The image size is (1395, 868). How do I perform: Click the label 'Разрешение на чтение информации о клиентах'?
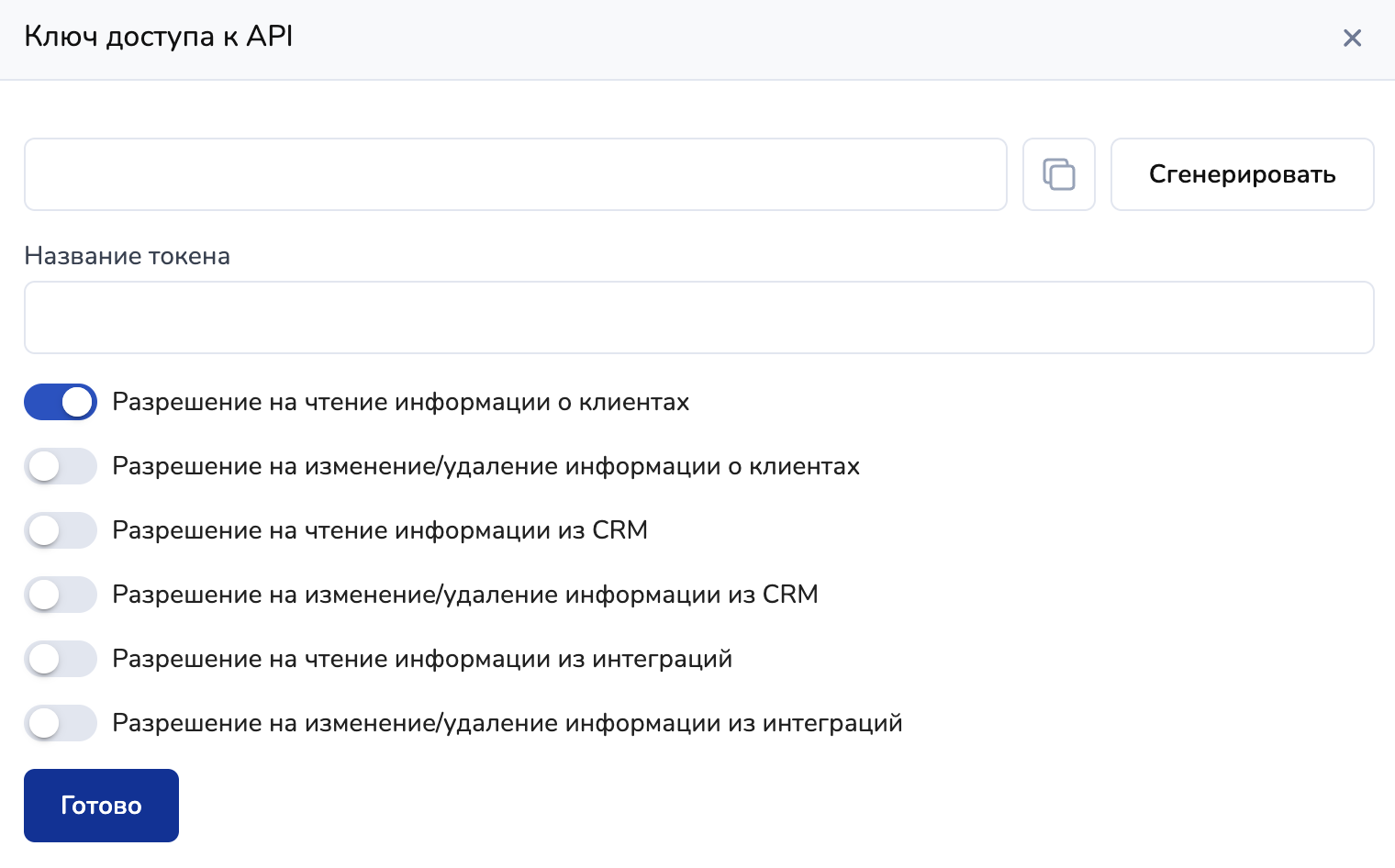click(x=400, y=402)
